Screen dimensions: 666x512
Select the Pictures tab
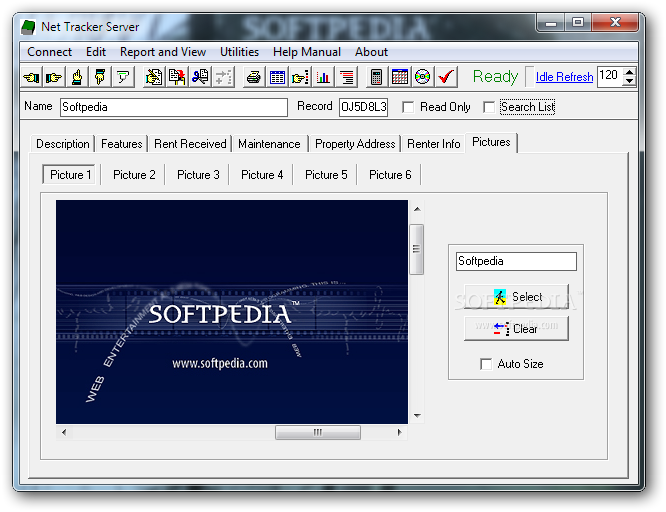click(491, 142)
